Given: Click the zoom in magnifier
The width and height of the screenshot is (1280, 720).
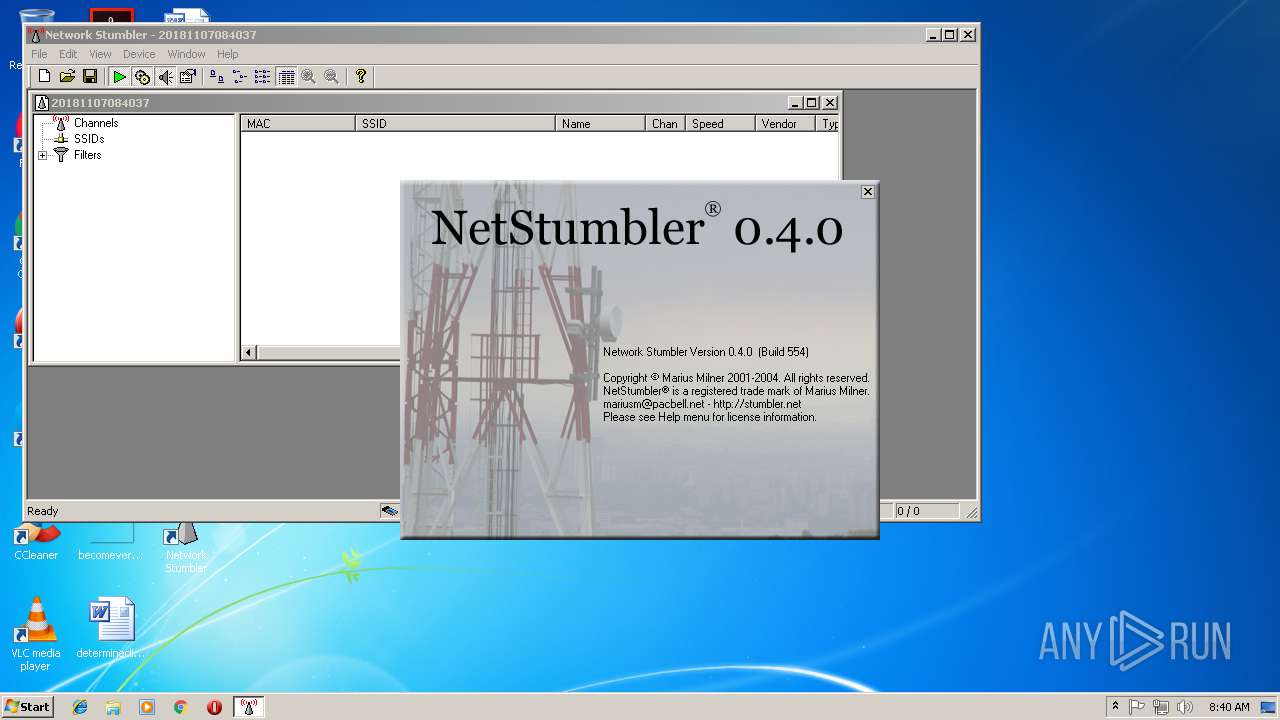Looking at the screenshot, I should pos(309,76).
